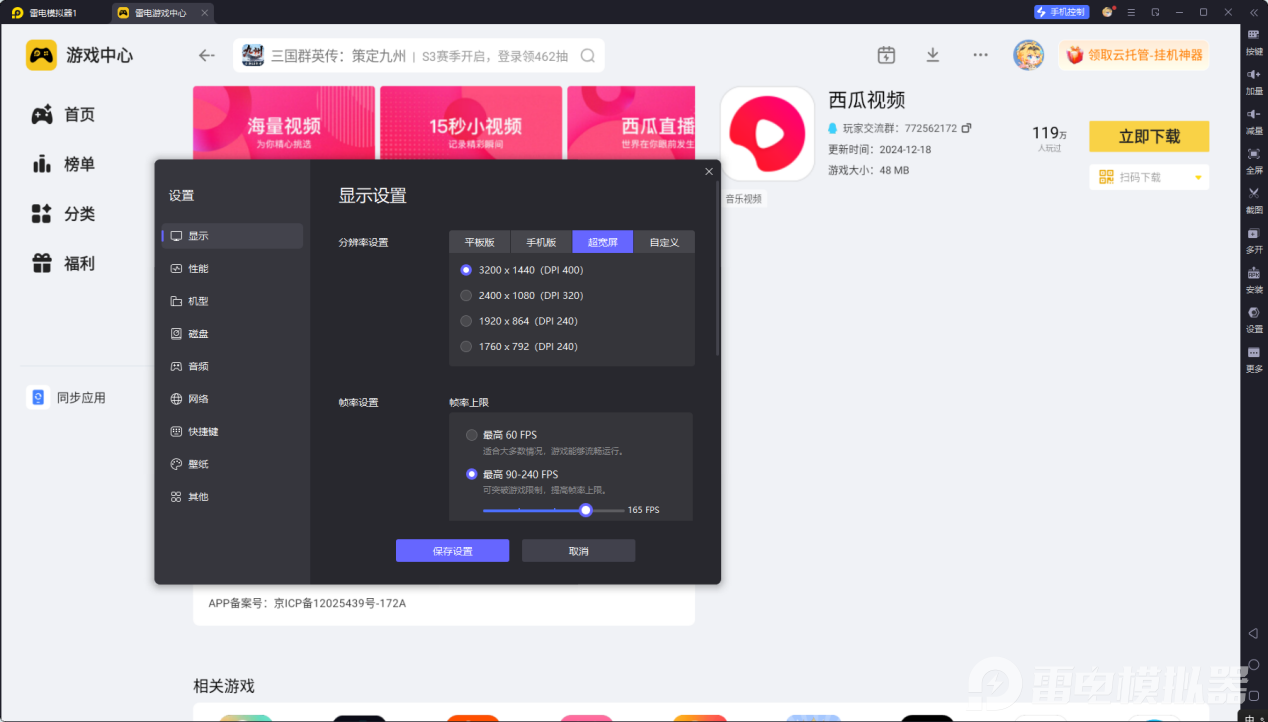Click 领取云托管-挂机神器 promo button
This screenshot has width=1268, height=722.
[x=1134, y=55]
